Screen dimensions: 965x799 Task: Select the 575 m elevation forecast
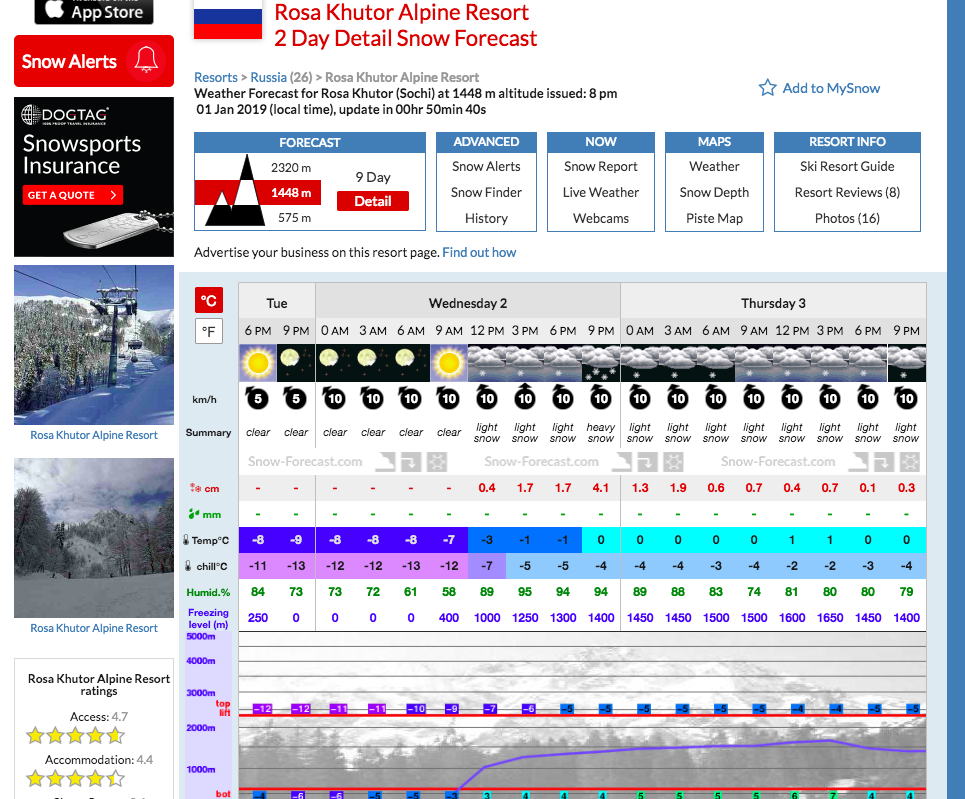coord(294,217)
